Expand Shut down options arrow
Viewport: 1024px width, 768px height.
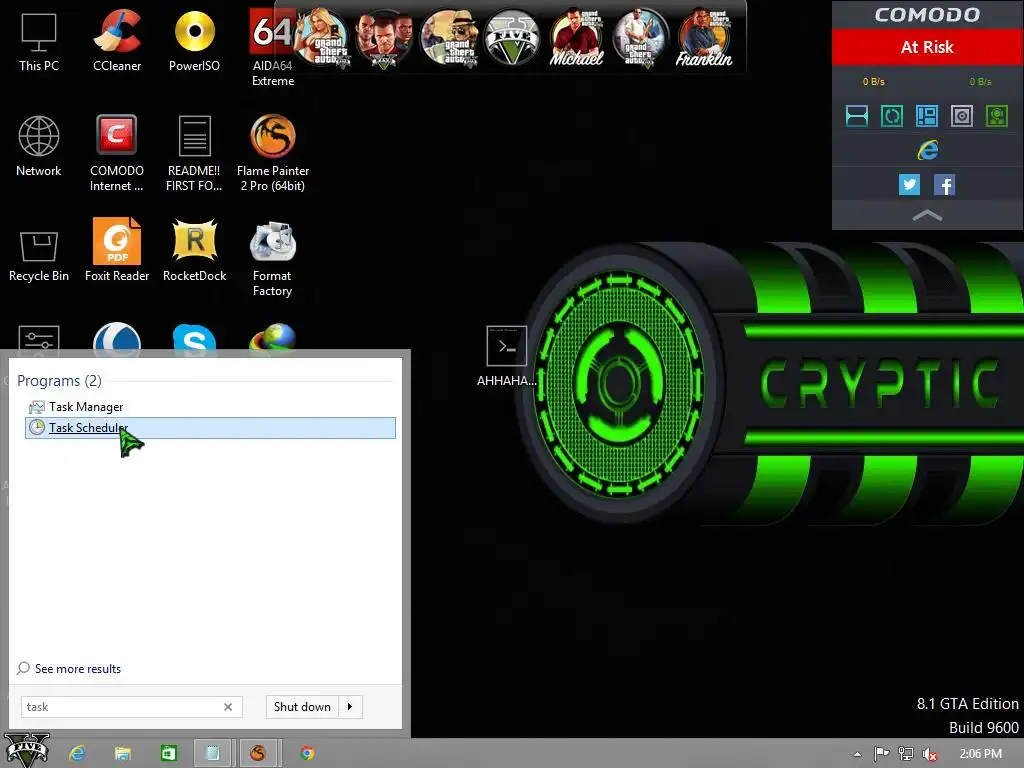pos(350,707)
